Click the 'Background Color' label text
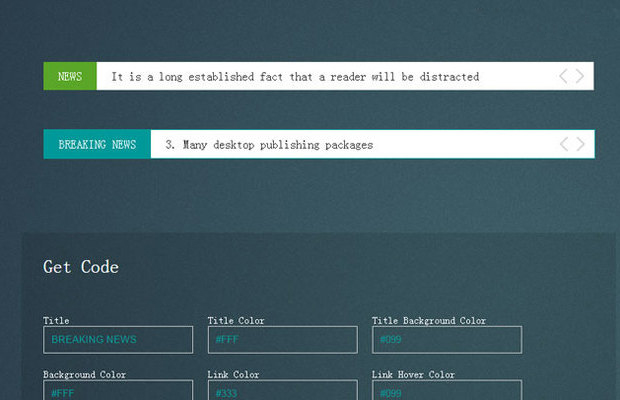Image resolution: width=620 pixels, height=400 pixels. (x=84, y=375)
